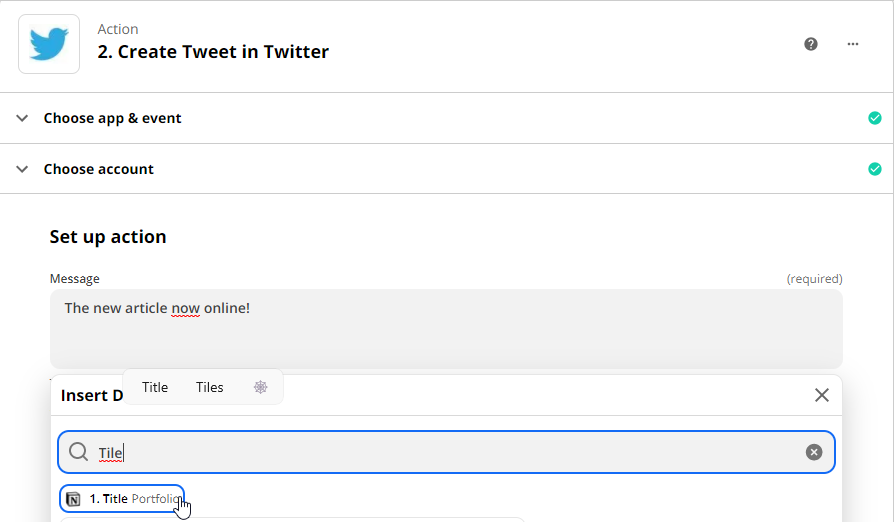Expand the Choose app & event chevron
The width and height of the screenshot is (894, 522).
(x=22, y=118)
